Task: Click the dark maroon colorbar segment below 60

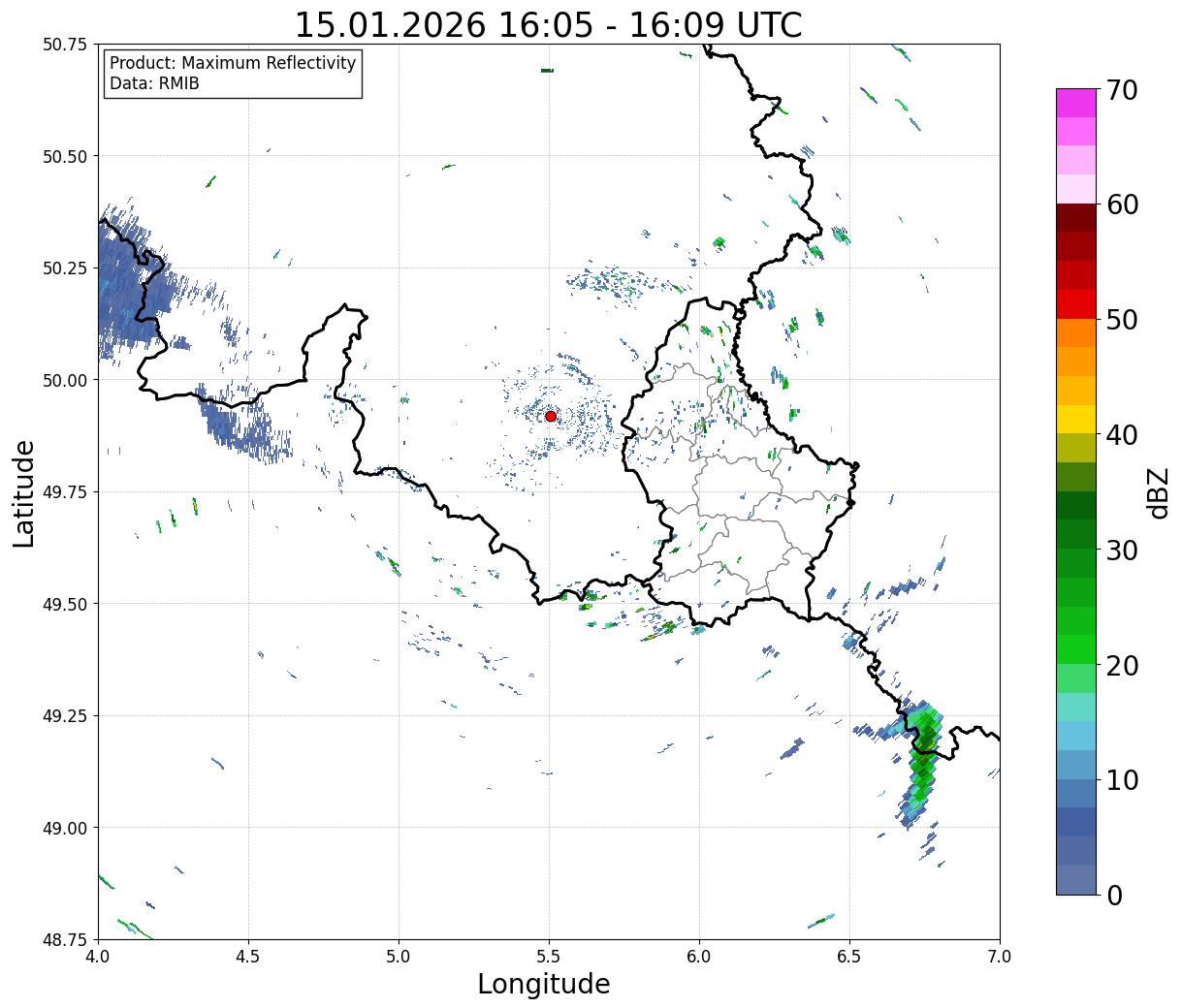Action: coord(1076,217)
